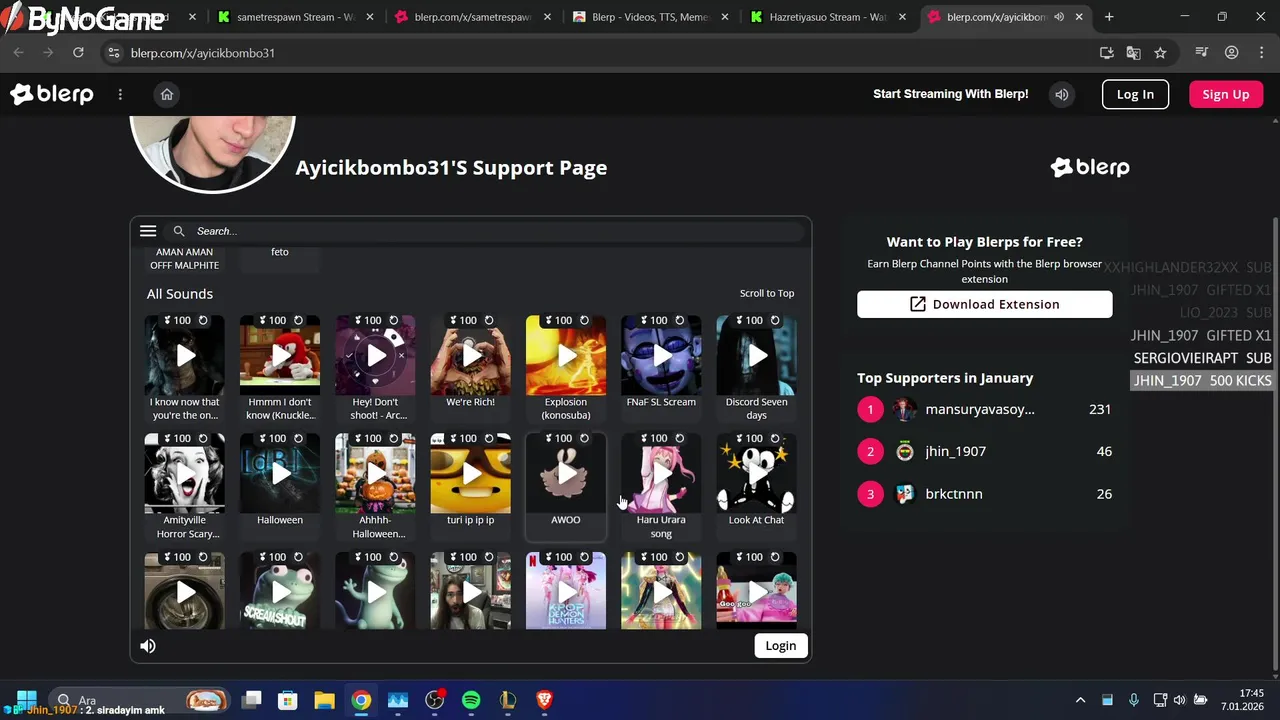Click the 100 points badge on "FNaF SL Scream"
This screenshot has height=720, width=1280.
pos(653,321)
